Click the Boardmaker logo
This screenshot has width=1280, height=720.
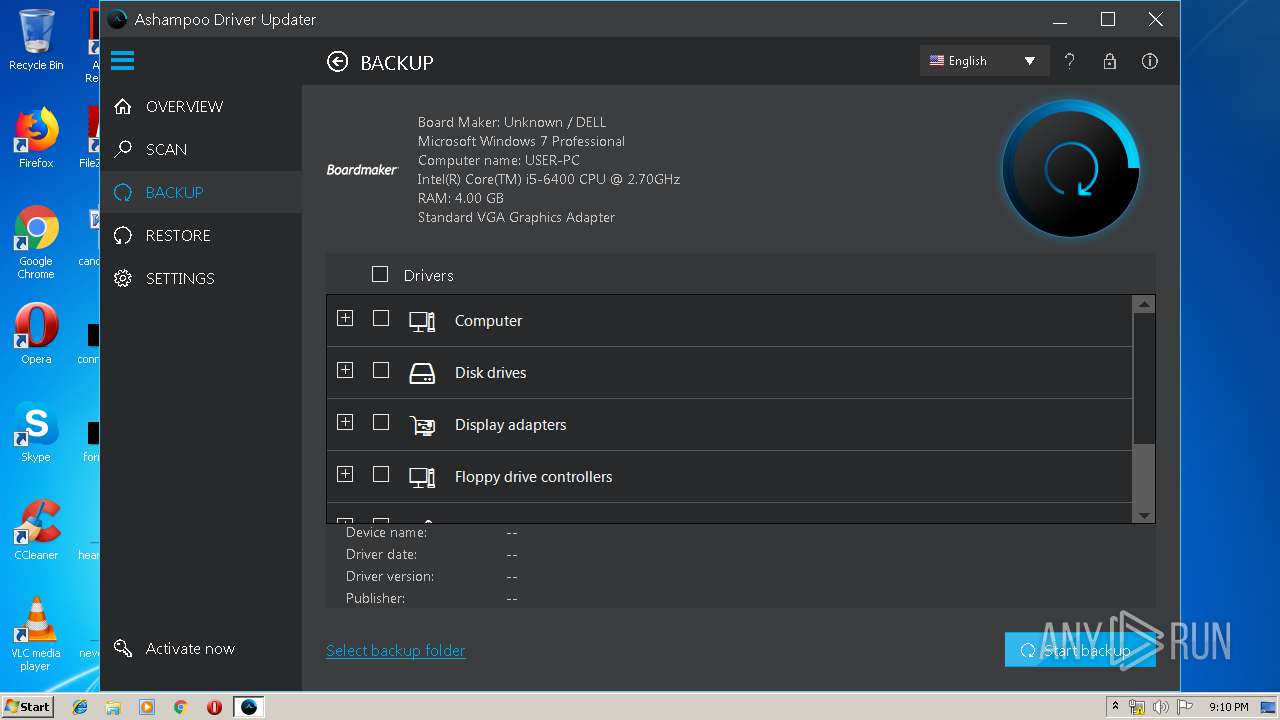point(362,170)
